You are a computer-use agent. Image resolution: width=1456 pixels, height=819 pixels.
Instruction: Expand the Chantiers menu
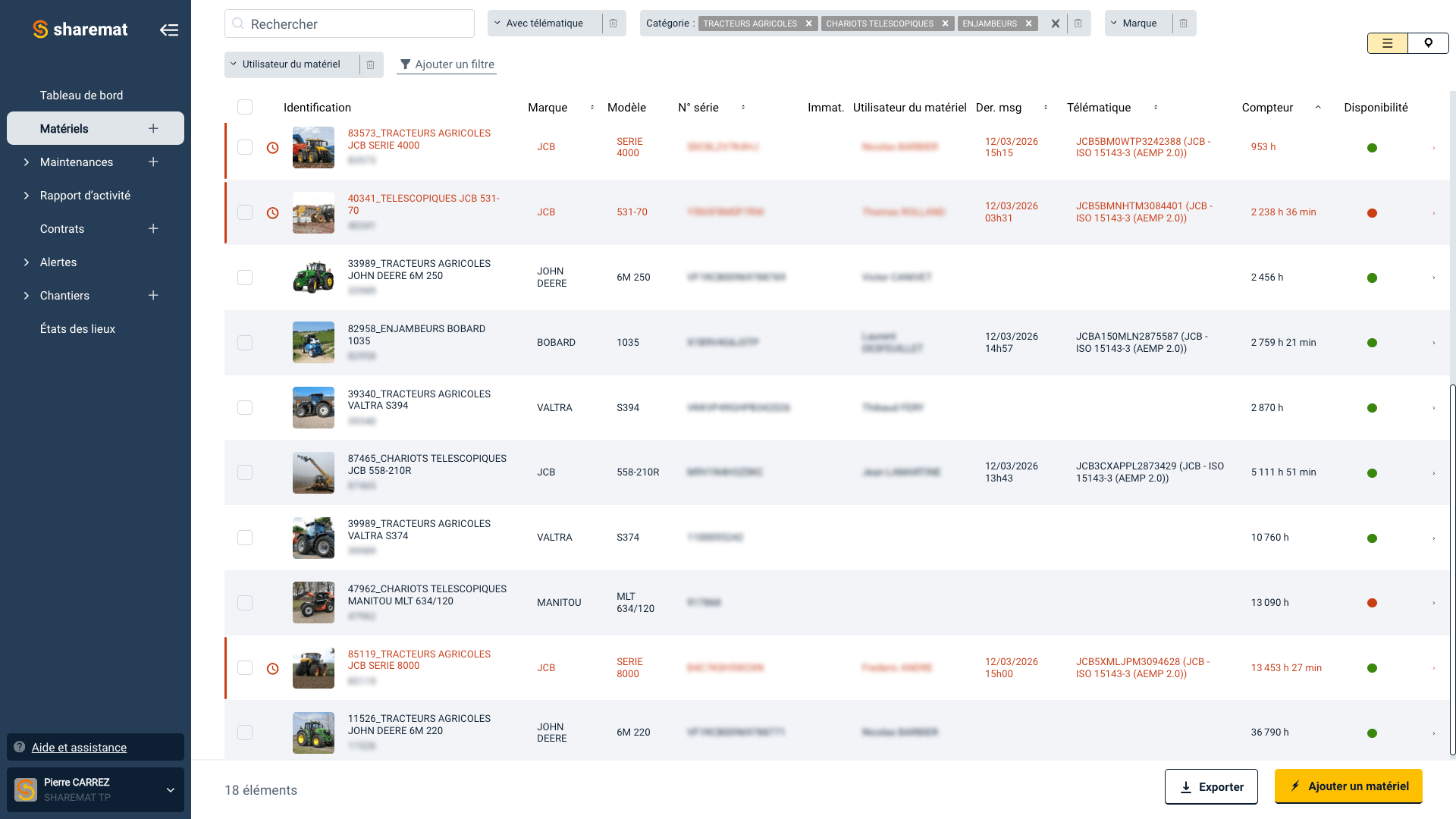pos(27,296)
